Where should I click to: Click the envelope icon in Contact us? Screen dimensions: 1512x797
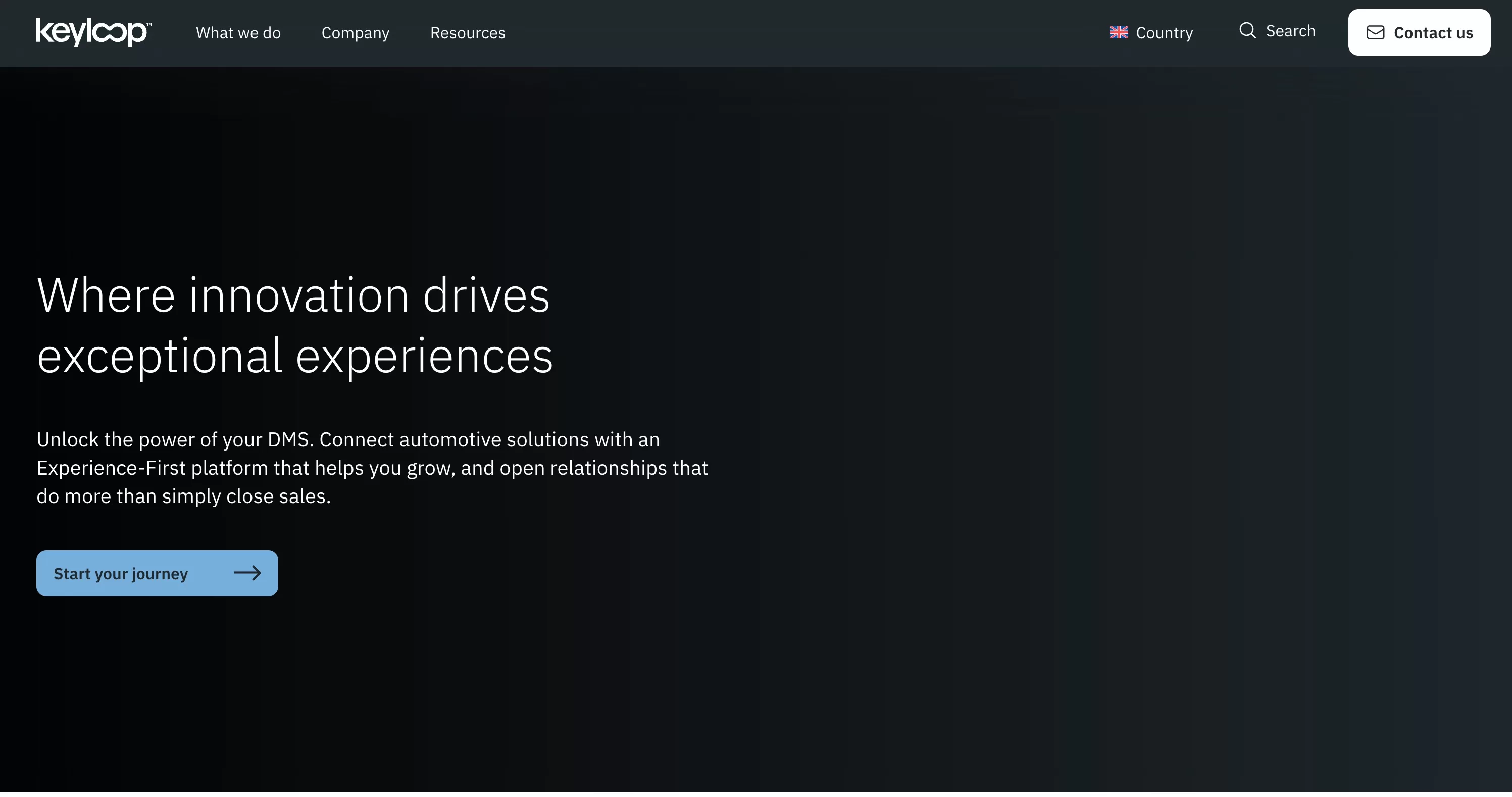(x=1375, y=33)
